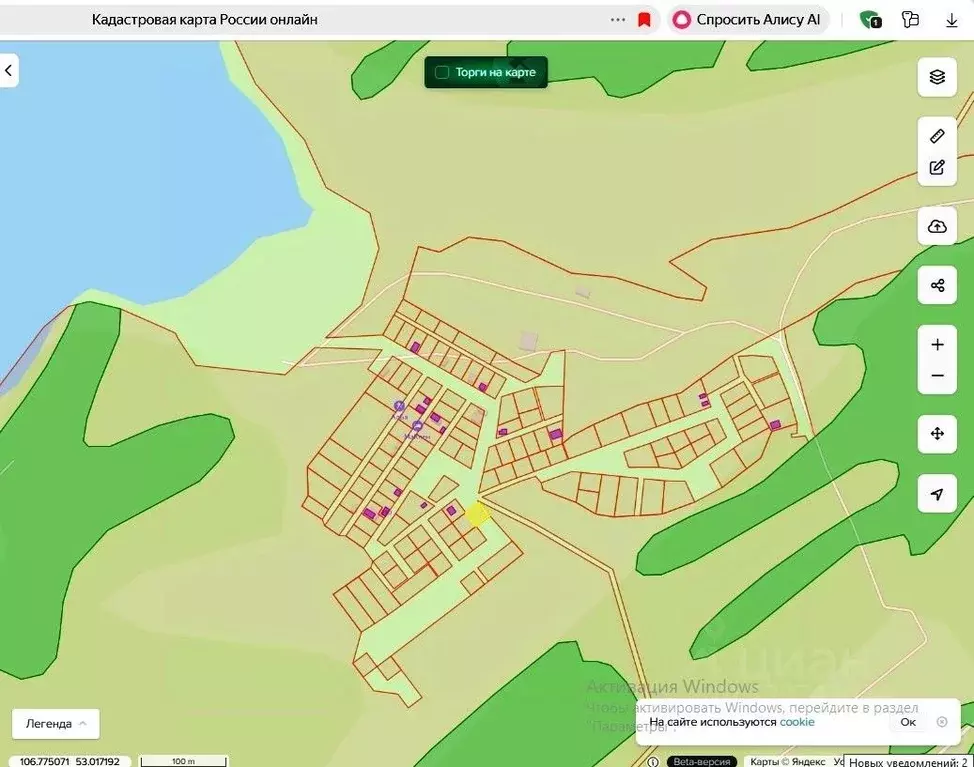Accept cookies with Ок button
The width and height of the screenshot is (974, 767).
908,722
